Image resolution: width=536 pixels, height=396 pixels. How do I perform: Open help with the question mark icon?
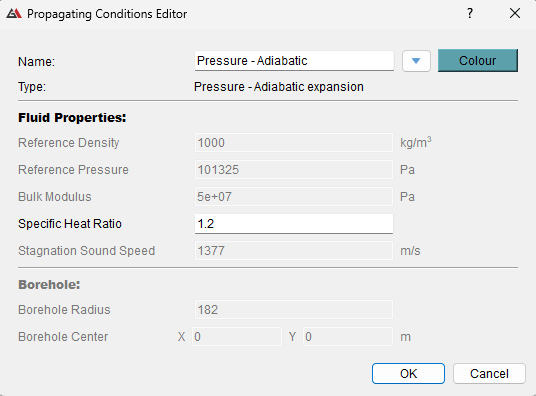(x=470, y=14)
